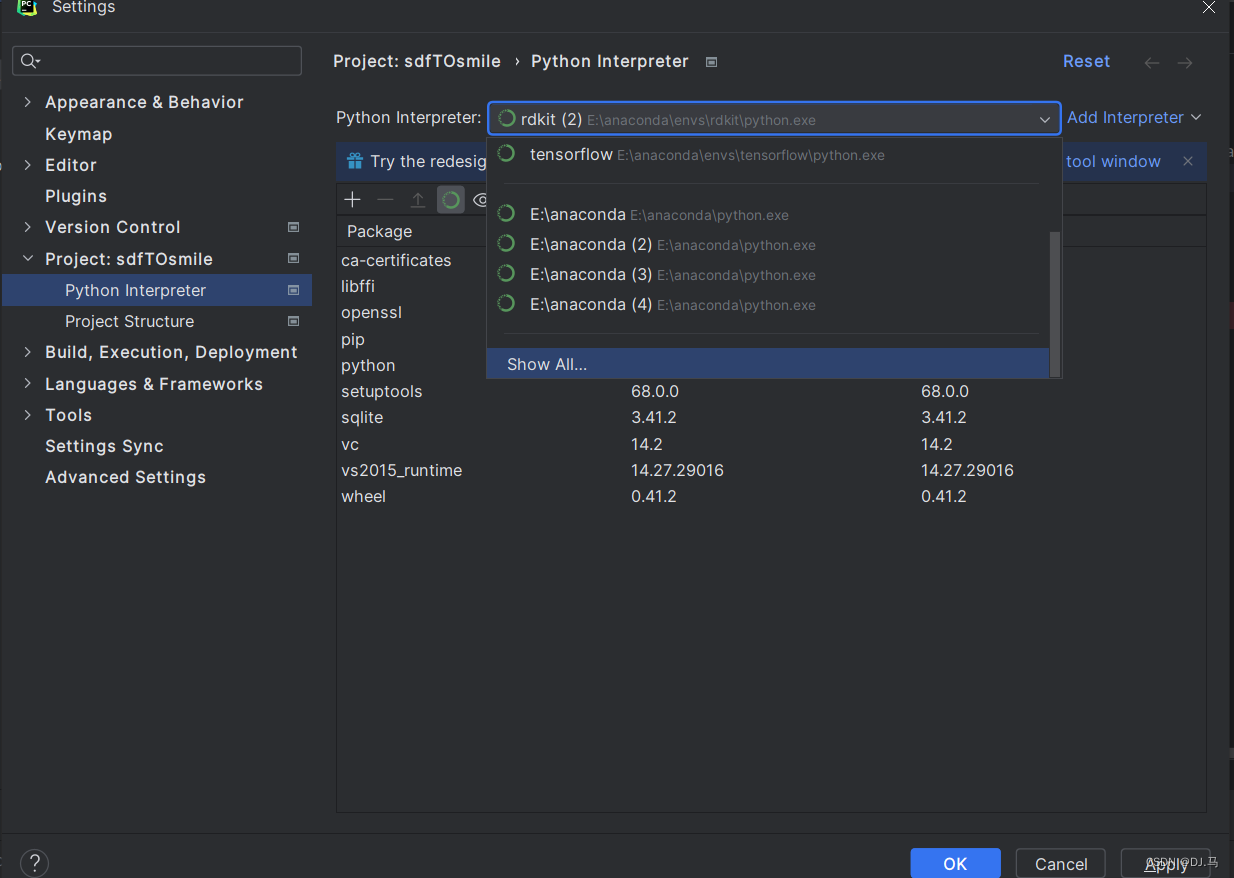Screen dimensions: 1234x878
Task: Click the Cancel button
Action: click(1061, 863)
